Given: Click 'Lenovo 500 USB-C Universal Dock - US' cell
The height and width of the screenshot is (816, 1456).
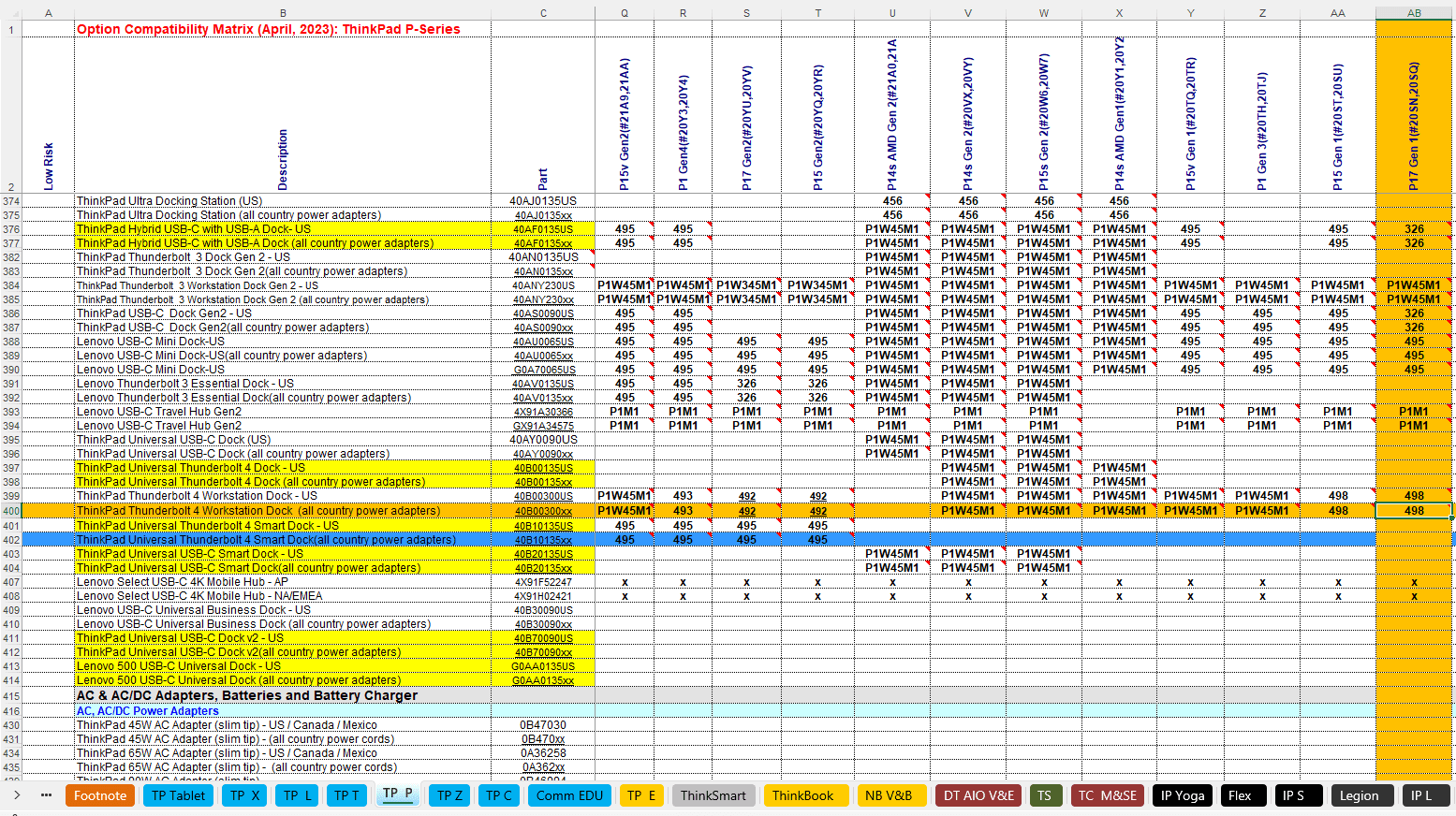Looking at the screenshot, I should point(283,666).
